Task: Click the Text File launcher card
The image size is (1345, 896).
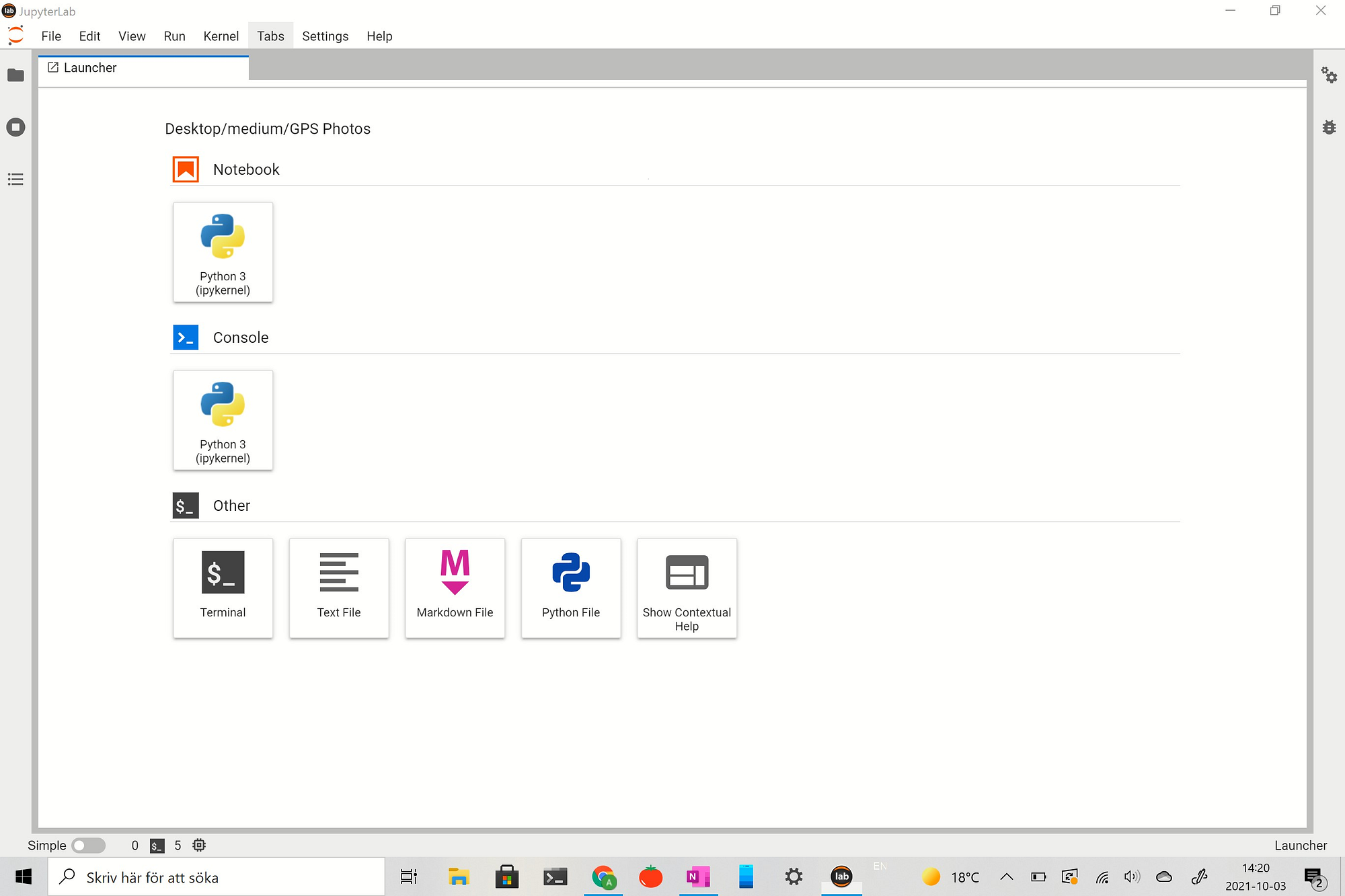Action: pyautogui.click(x=339, y=587)
